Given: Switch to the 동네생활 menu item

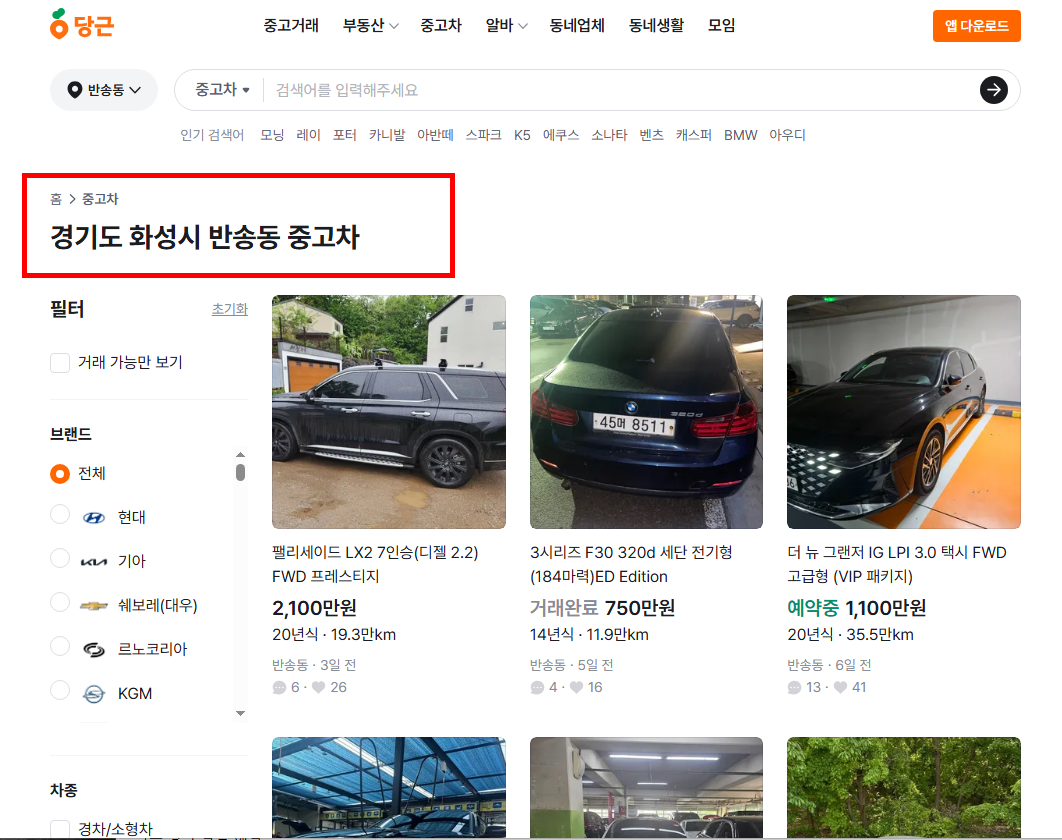Looking at the screenshot, I should pos(653,26).
